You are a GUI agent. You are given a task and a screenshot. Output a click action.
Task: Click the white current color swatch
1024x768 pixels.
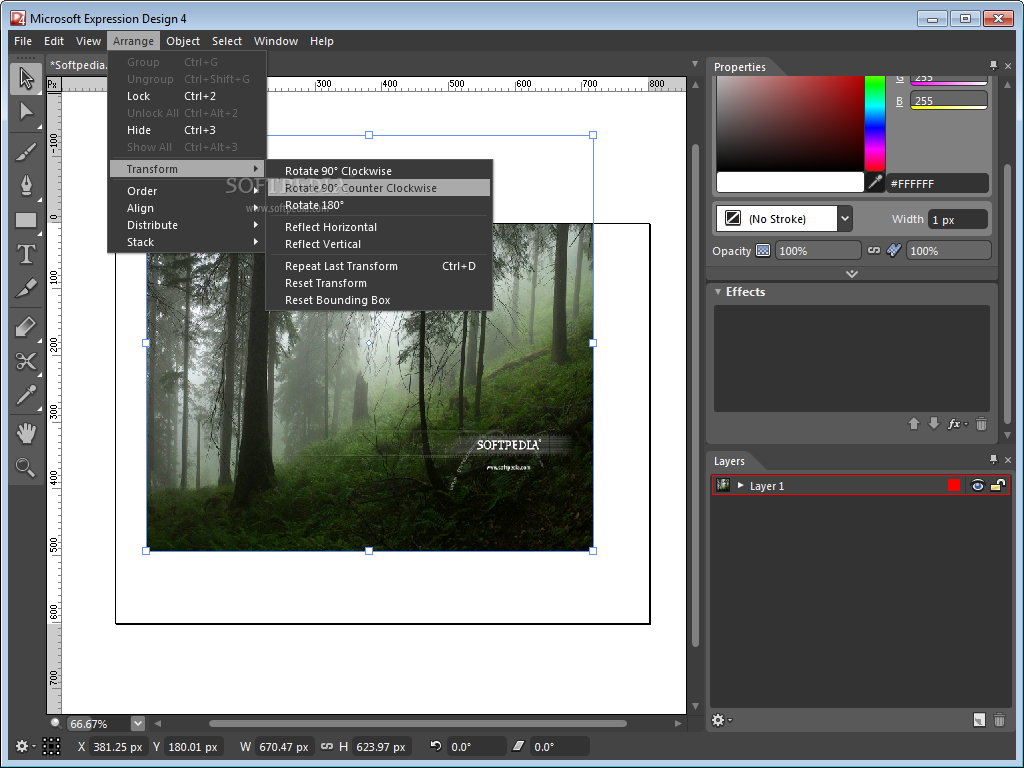coord(790,182)
